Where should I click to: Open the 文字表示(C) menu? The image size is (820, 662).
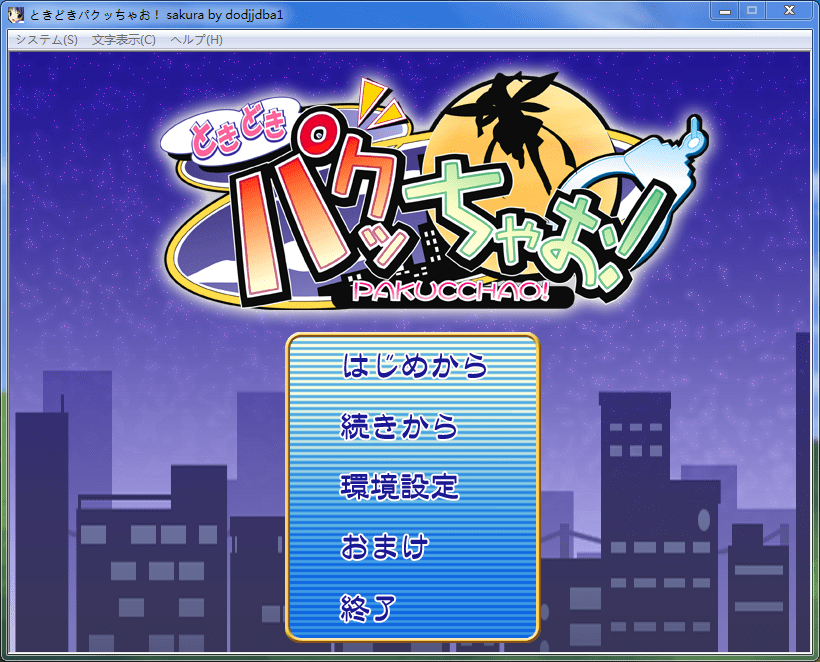pyautogui.click(x=124, y=40)
